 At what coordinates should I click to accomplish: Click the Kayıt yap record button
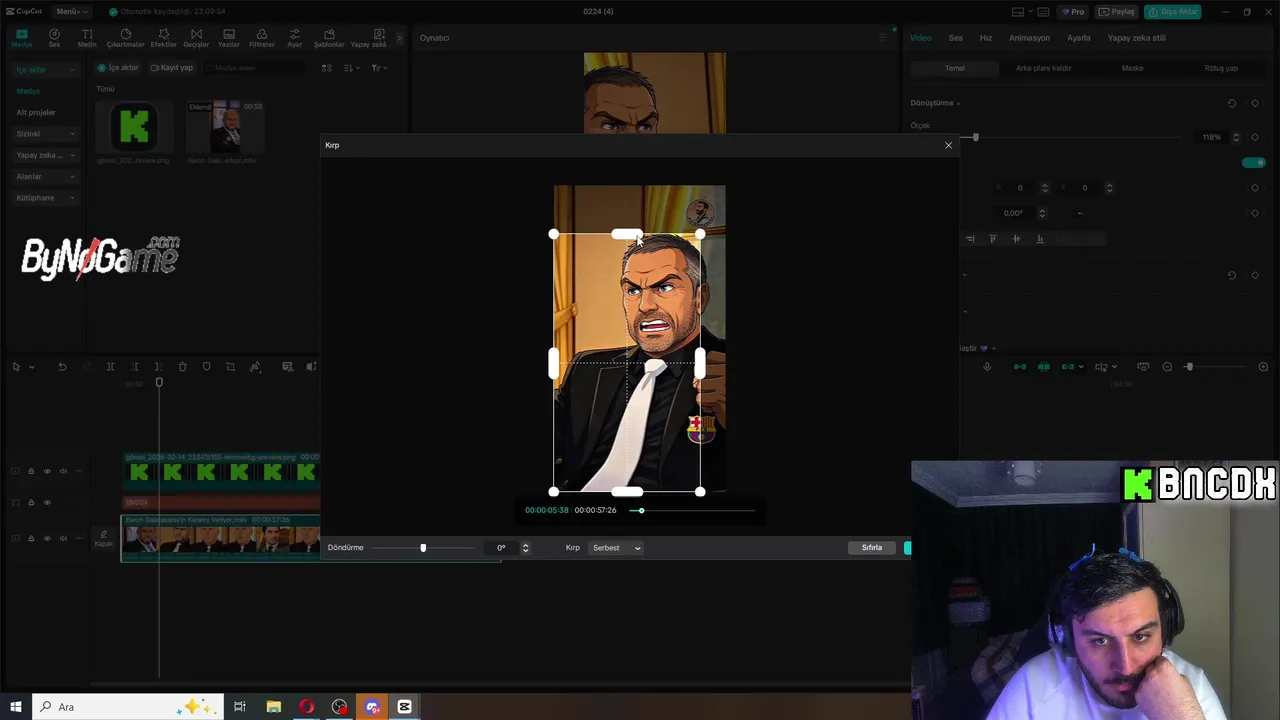point(172,68)
